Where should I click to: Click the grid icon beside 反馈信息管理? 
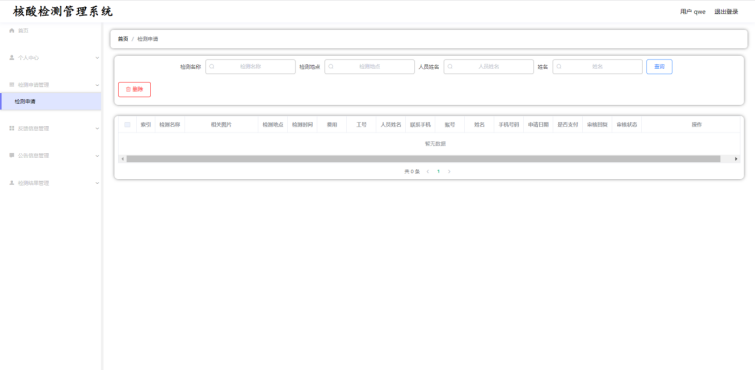pos(12,128)
